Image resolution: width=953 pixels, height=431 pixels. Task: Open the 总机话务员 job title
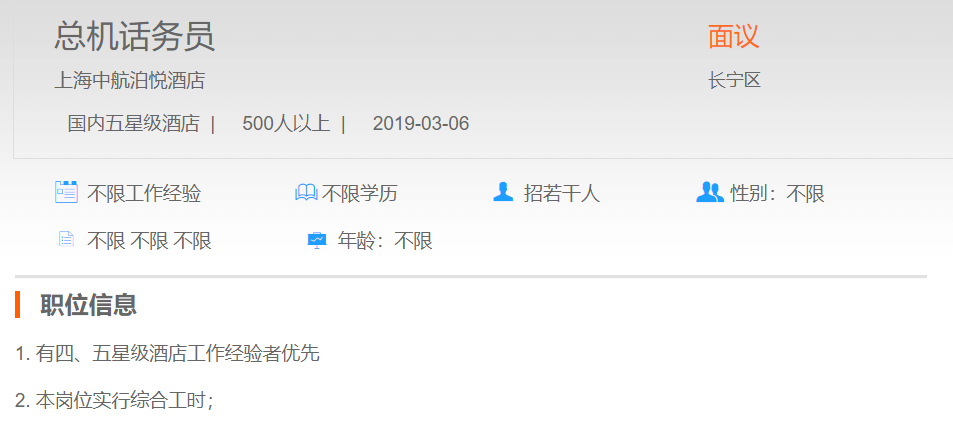134,36
